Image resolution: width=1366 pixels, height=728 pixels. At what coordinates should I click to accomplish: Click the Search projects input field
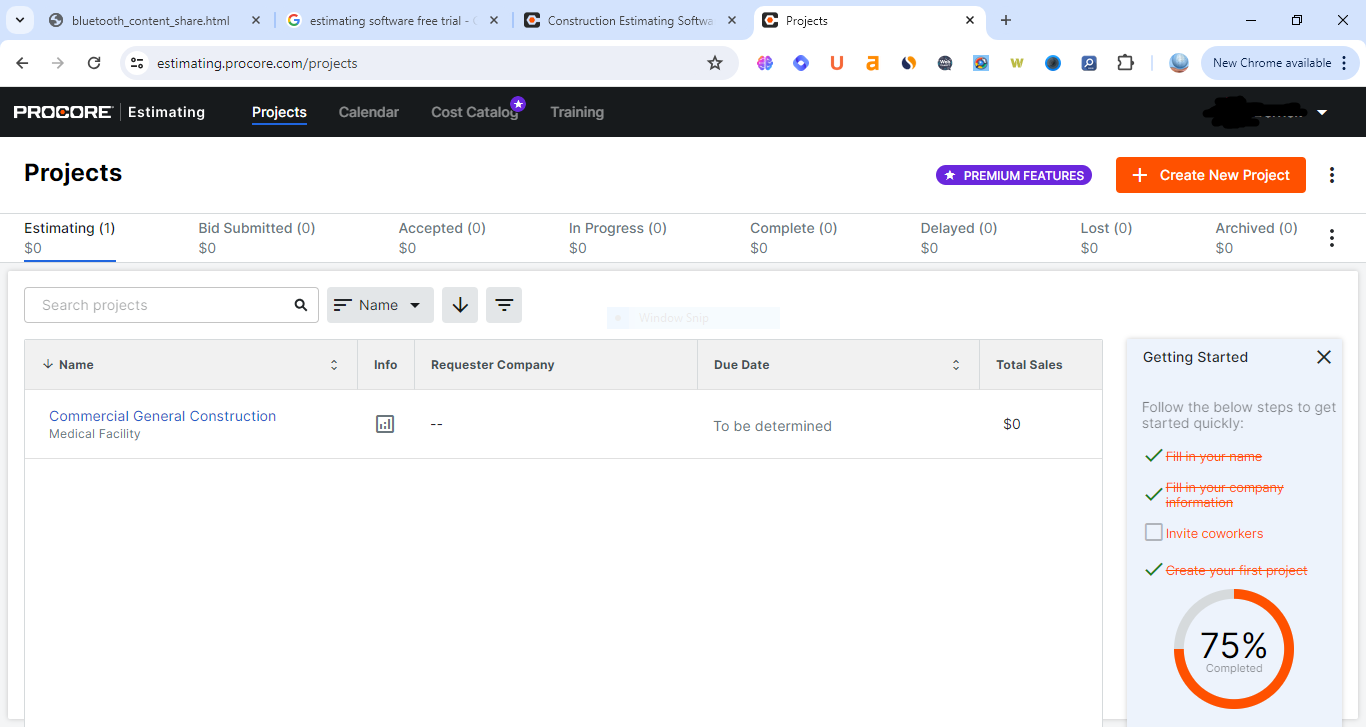(160, 305)
